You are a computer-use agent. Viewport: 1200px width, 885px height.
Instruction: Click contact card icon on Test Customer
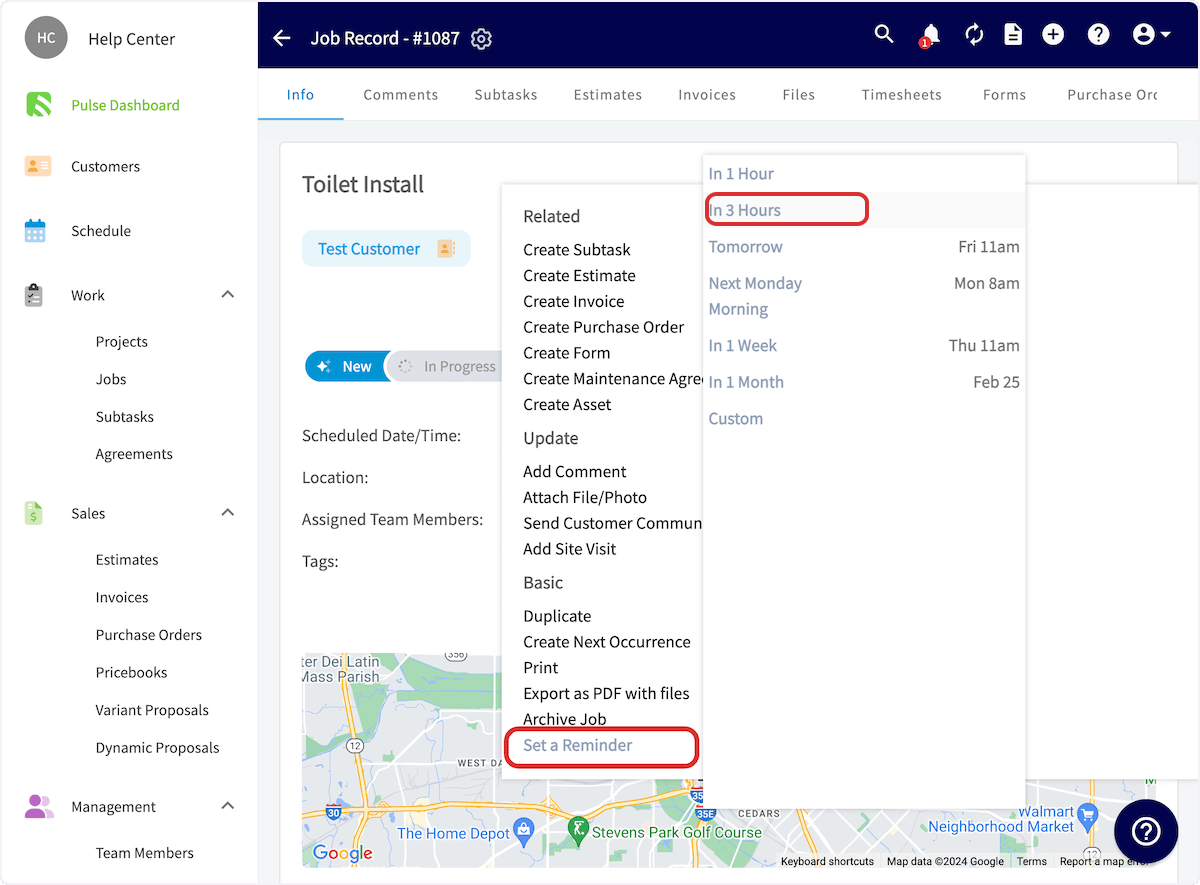[x=446, y=249]
